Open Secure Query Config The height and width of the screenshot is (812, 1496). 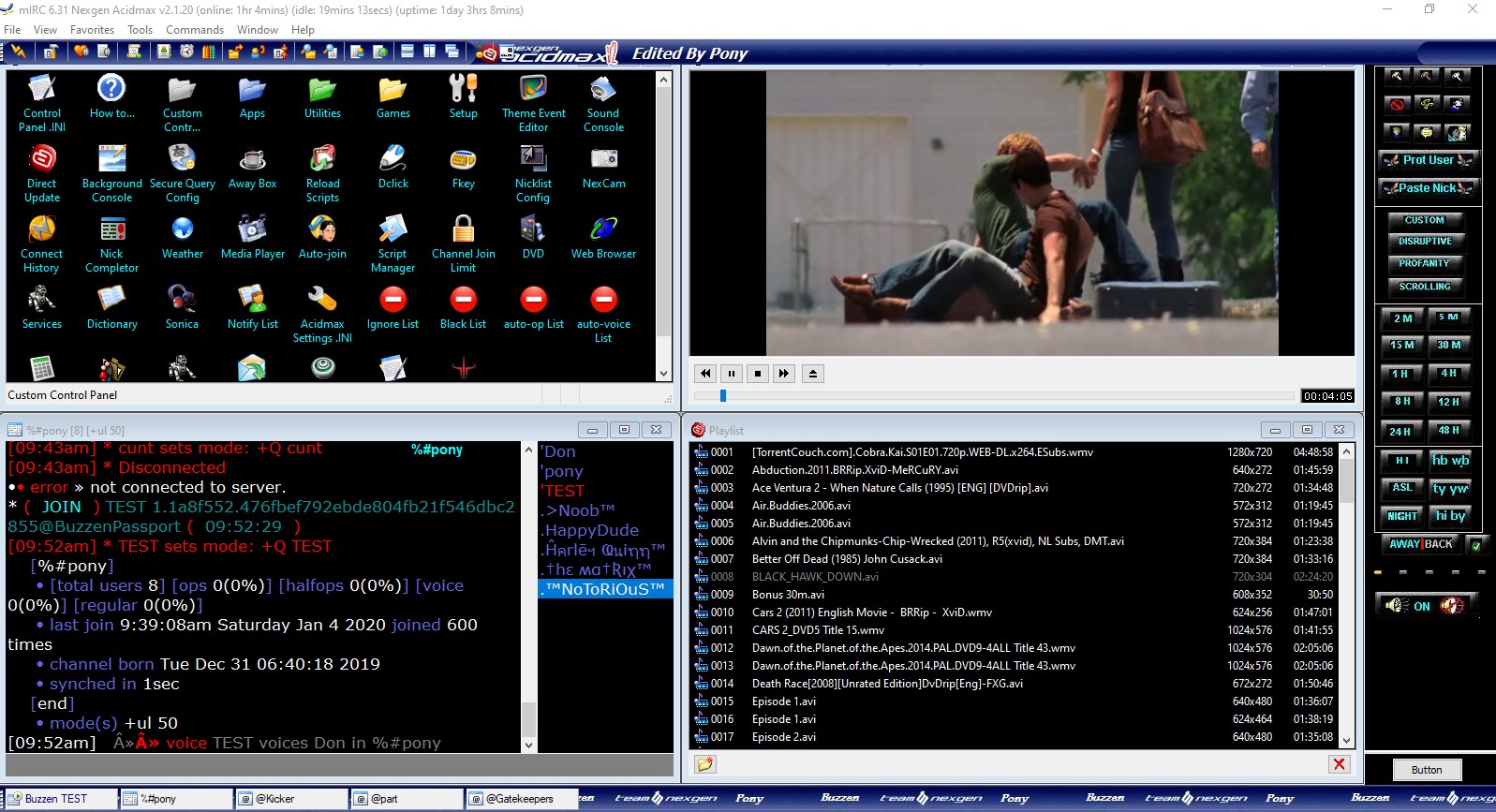tap(182, 173)
